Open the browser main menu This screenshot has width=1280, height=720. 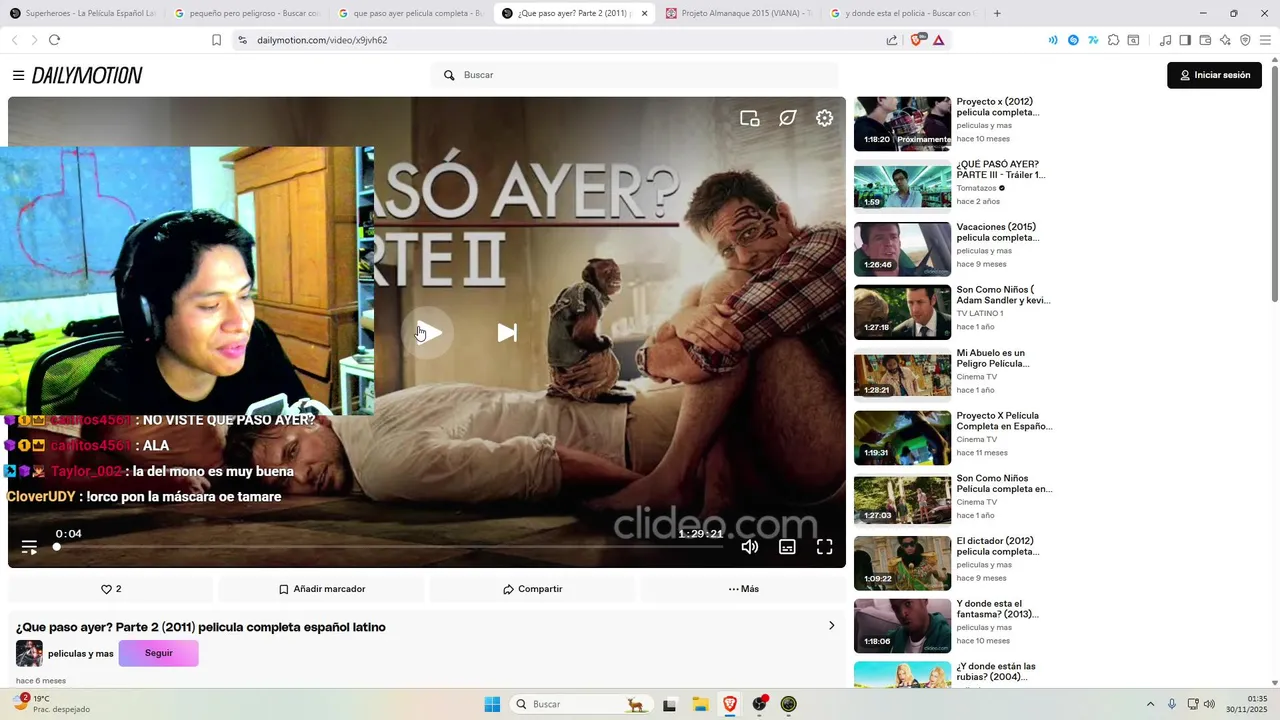(1265, 40)
